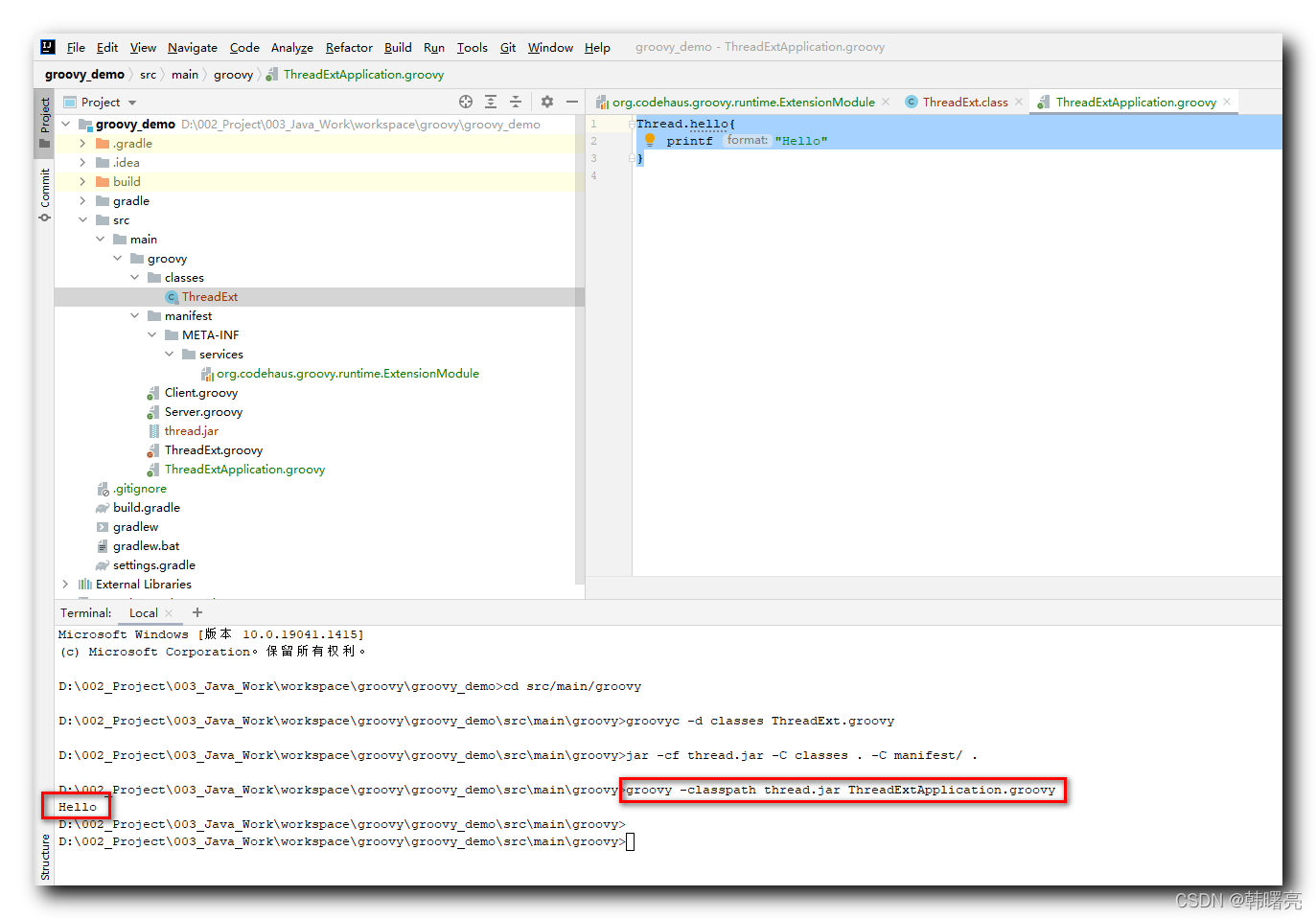Select the gradlew file in project tree
Viewport: 1316px width, 919px height.
click(x=135, y=526)
